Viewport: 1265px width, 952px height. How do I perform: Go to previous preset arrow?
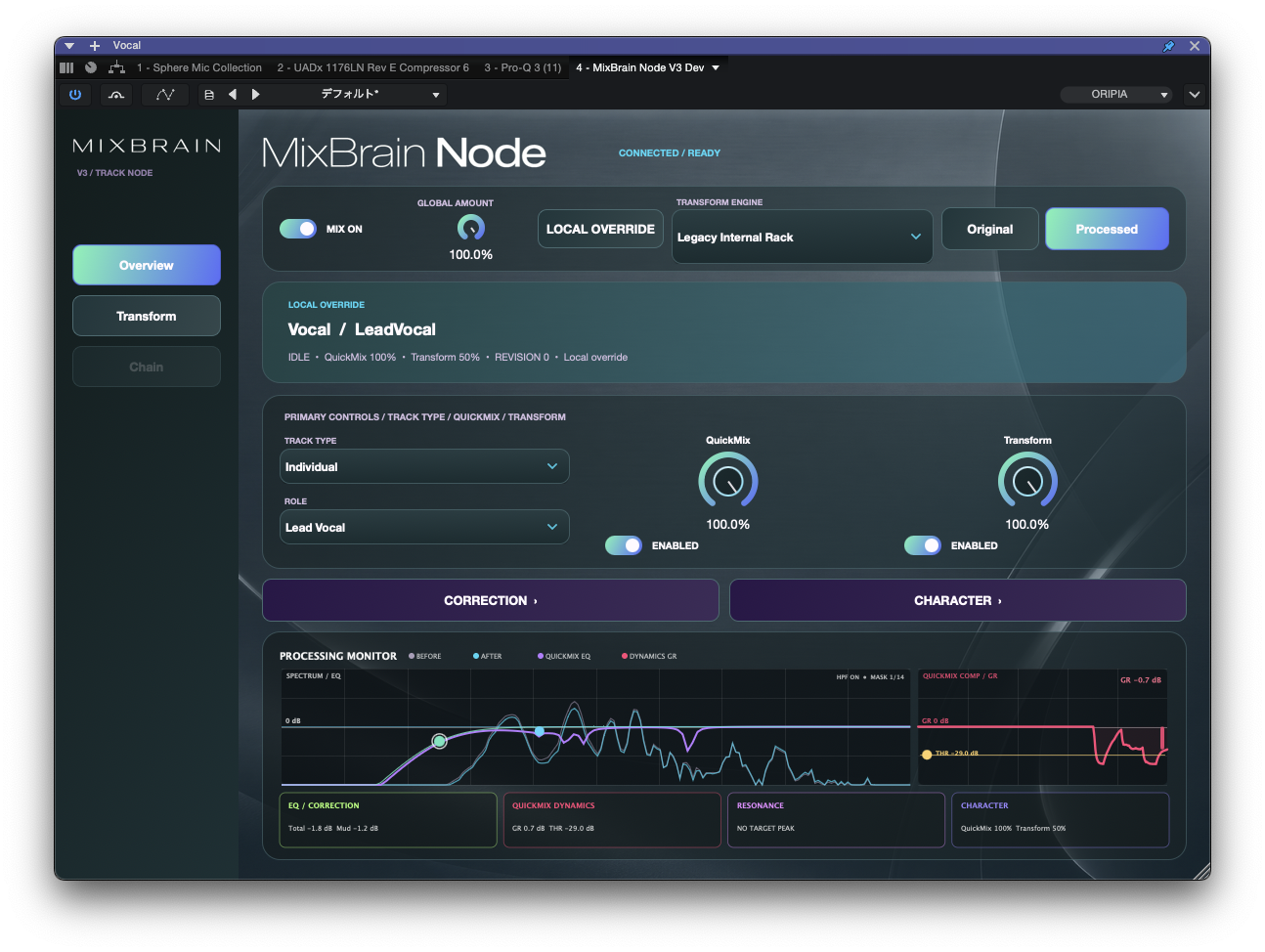tap(233, 95)
